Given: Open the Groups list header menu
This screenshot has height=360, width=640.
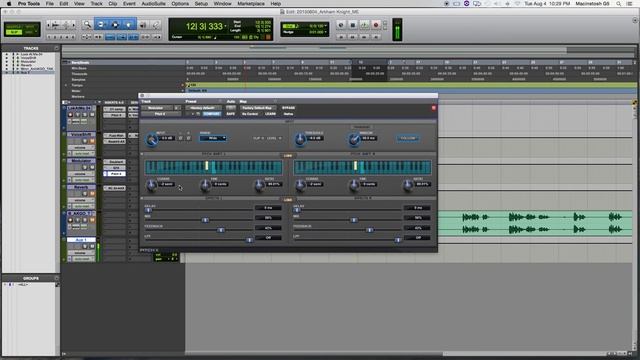Looking at the screenshot, I should point(56,278).
